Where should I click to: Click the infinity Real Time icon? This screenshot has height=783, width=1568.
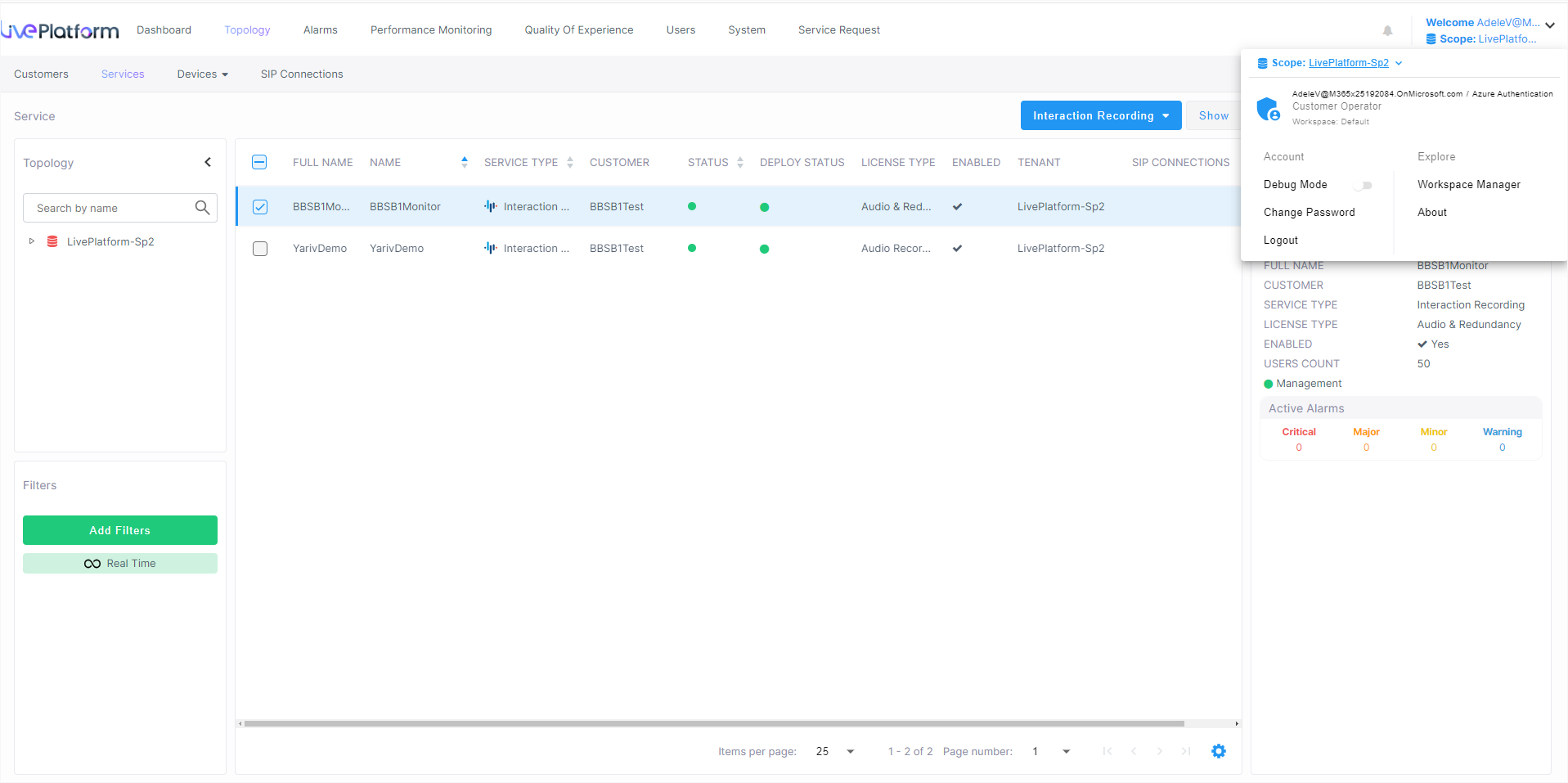coord(92,564)
